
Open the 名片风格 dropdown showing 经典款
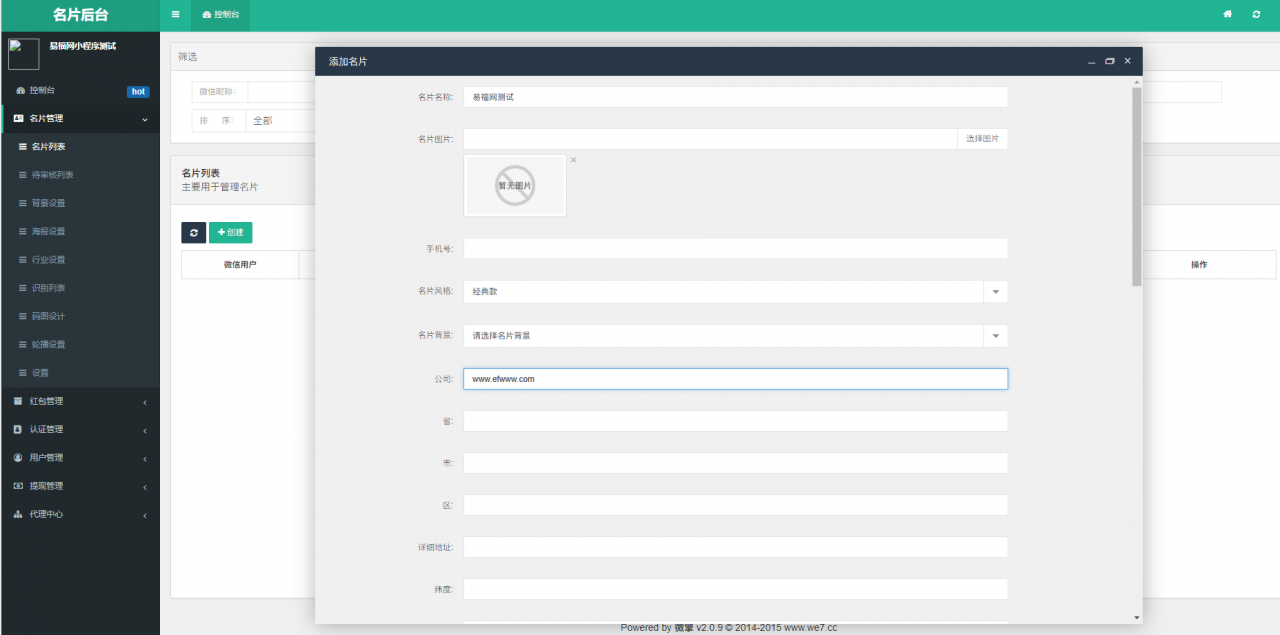(x=735, y=292)
